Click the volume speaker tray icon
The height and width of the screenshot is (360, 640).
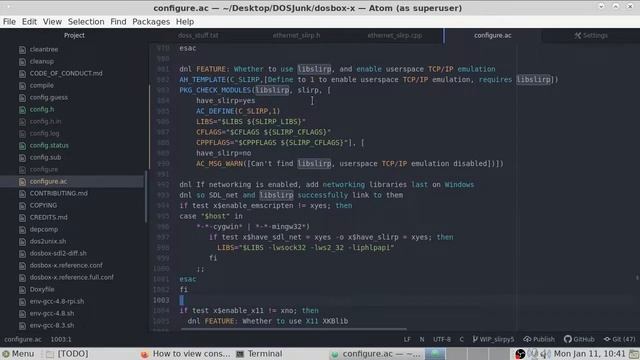point(545,354)
